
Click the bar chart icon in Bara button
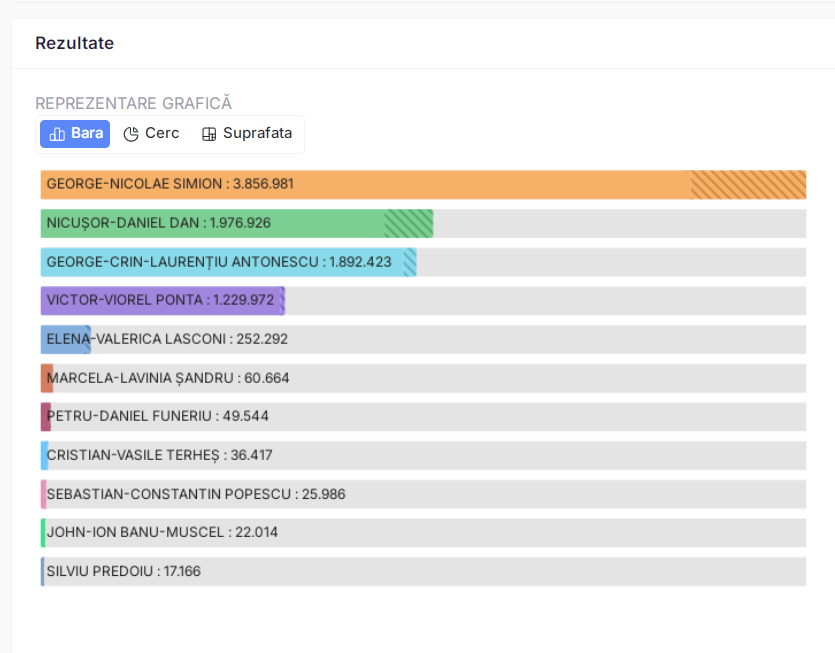click(57, 134)
